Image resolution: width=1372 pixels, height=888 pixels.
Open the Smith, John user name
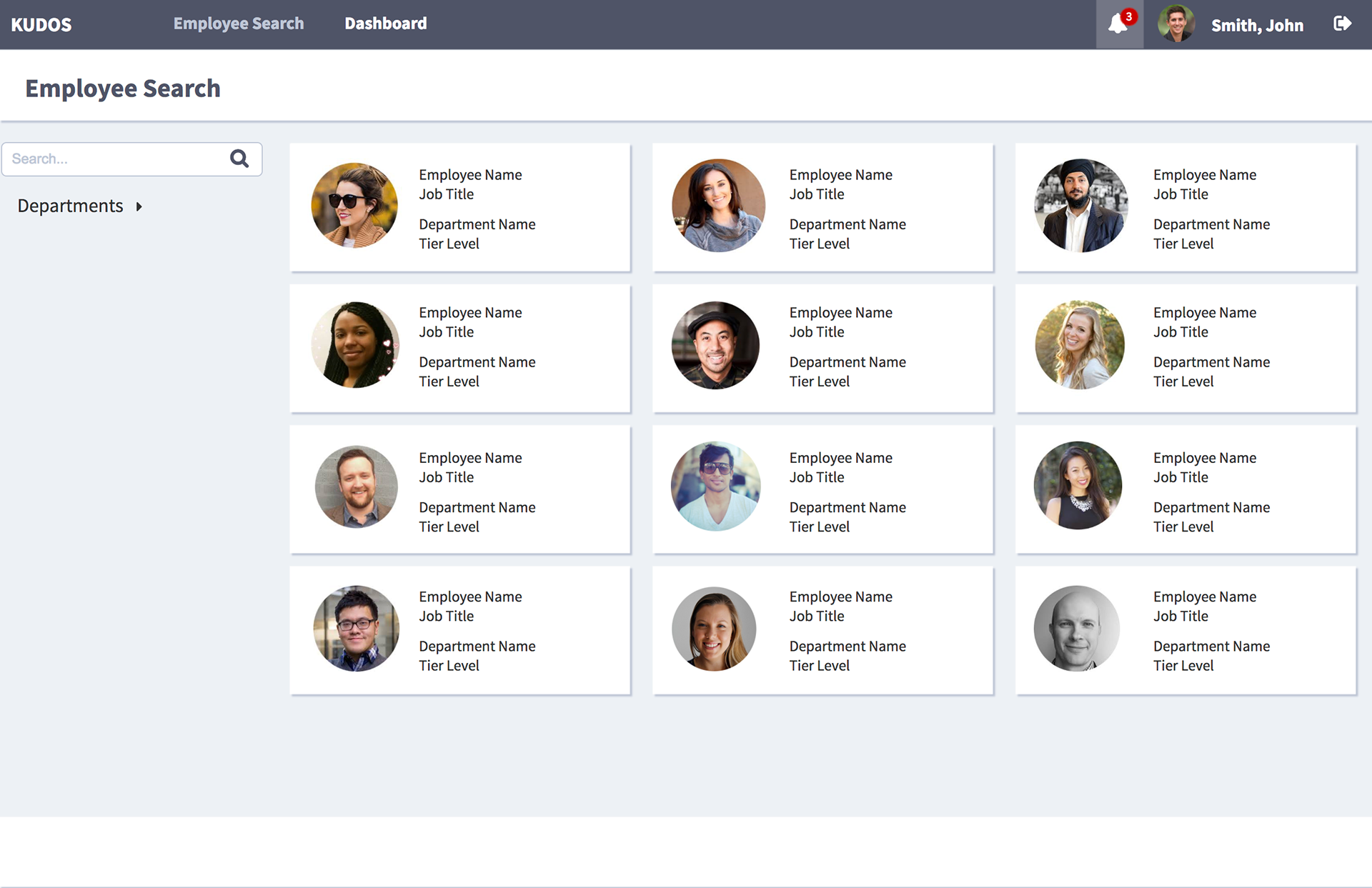1257,26
